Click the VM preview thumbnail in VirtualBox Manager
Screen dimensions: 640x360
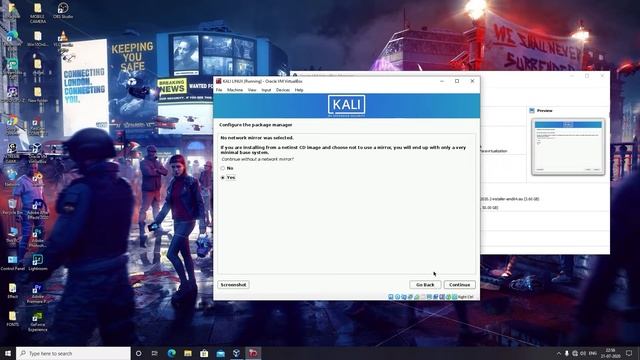tap(568, 147)
